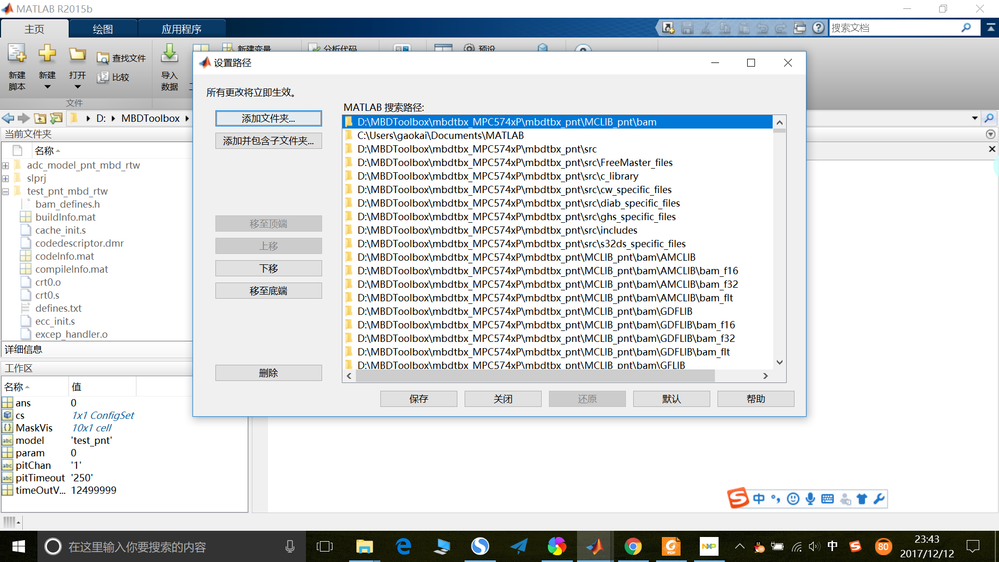The height and width of the screenshot is (562, 999).
Task: Open the Current Folder panel actions button
Action: [x=990, y=134]
